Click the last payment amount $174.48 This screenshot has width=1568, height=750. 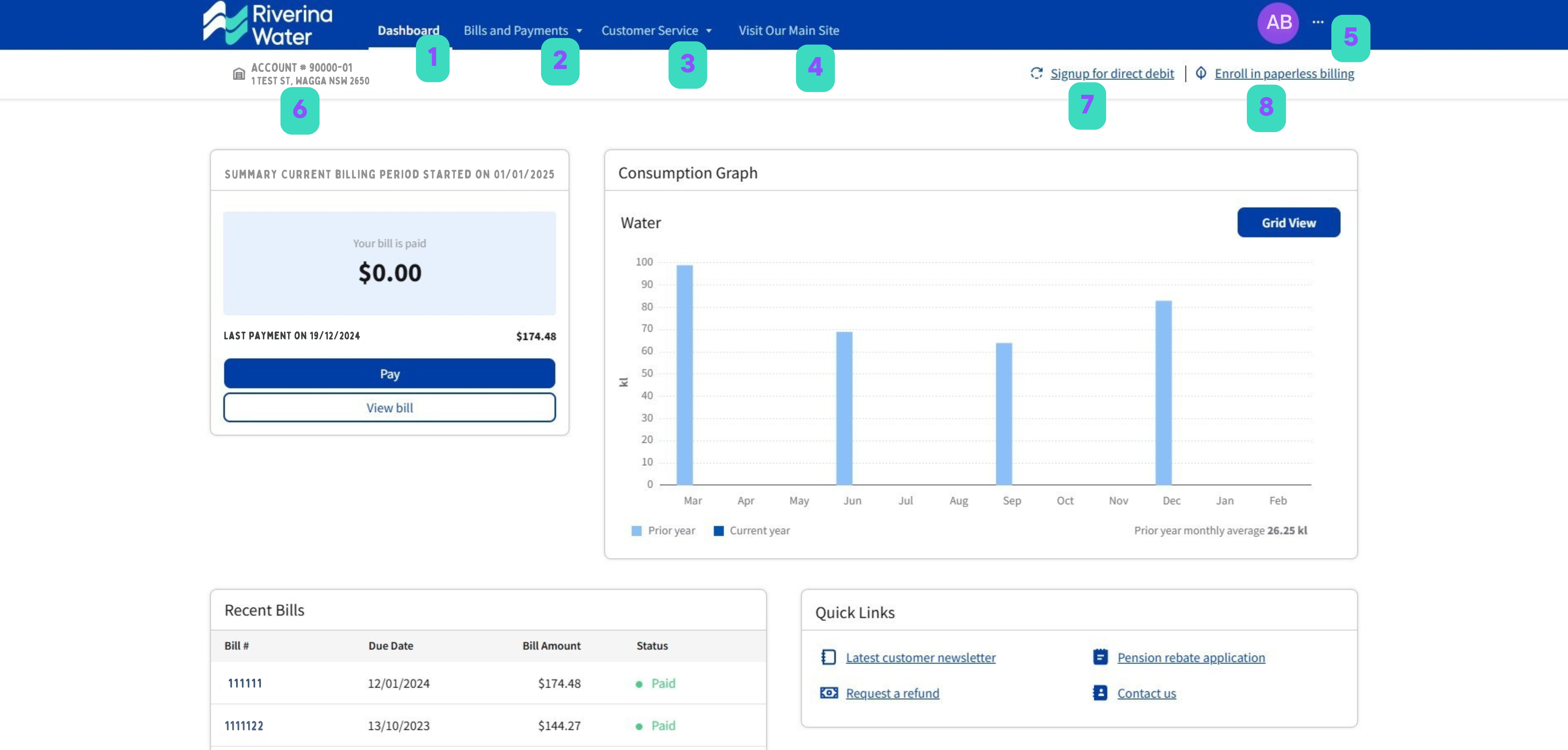tap(536, 336)
